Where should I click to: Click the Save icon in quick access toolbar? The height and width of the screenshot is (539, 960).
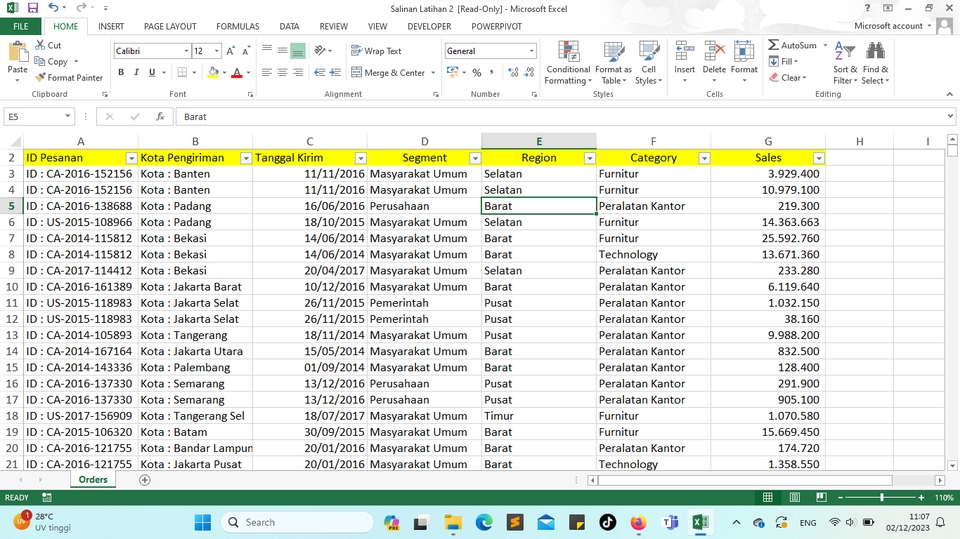pos(32,8)
